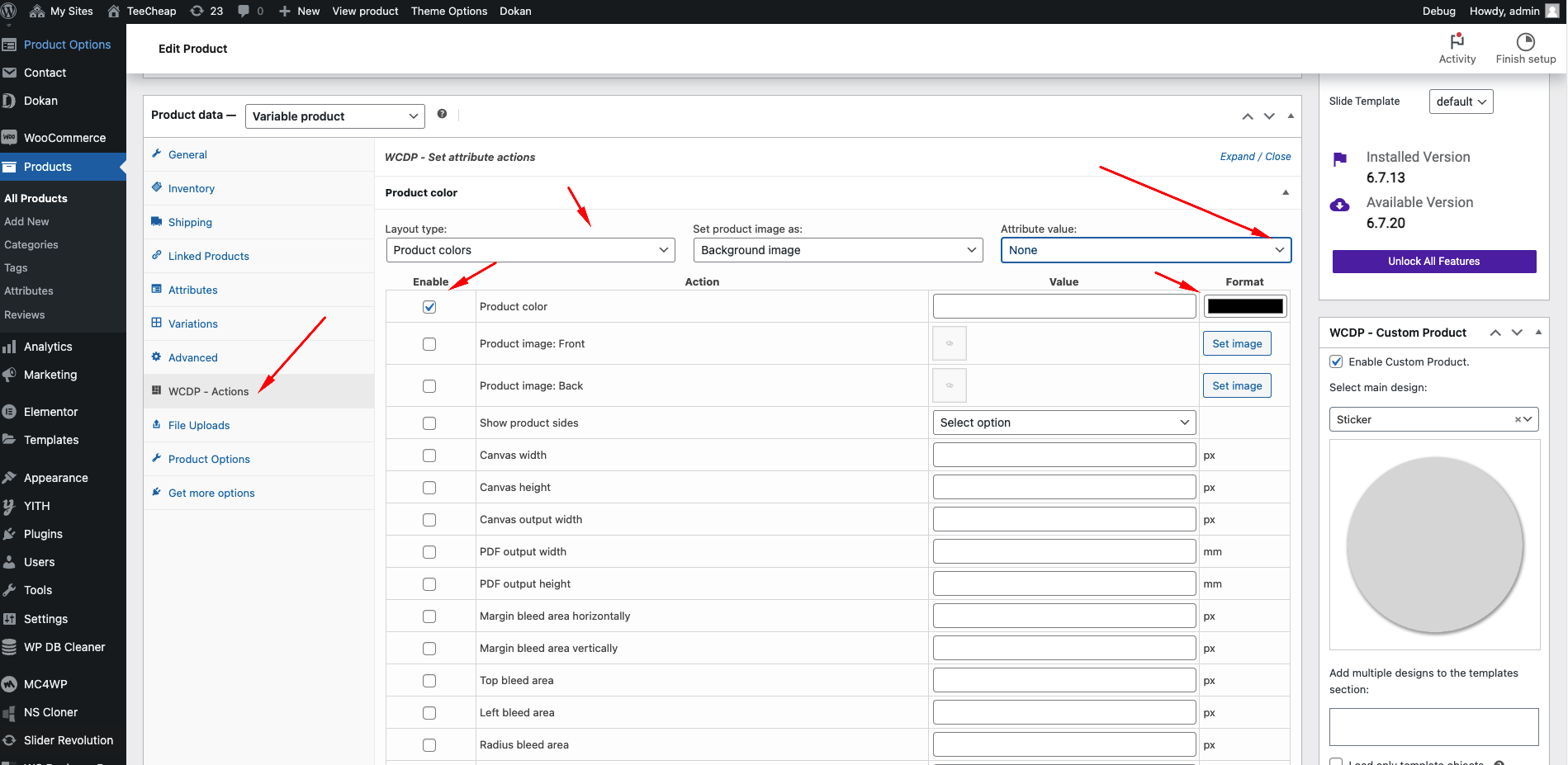Click the help question mark beside product type
This screenshot has width=1568, height=765.
click(x=442, y=114)
